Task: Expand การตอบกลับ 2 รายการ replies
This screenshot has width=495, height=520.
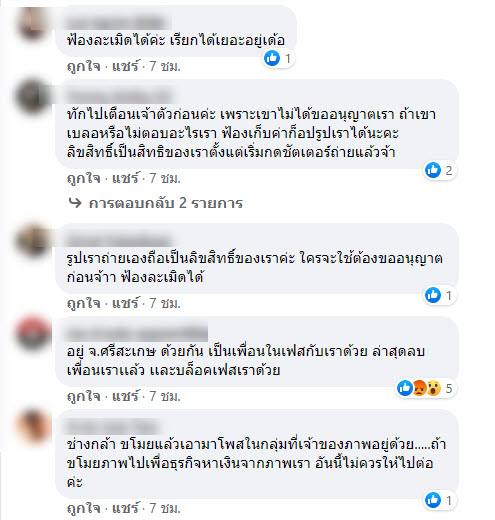Action: point(165,203)
